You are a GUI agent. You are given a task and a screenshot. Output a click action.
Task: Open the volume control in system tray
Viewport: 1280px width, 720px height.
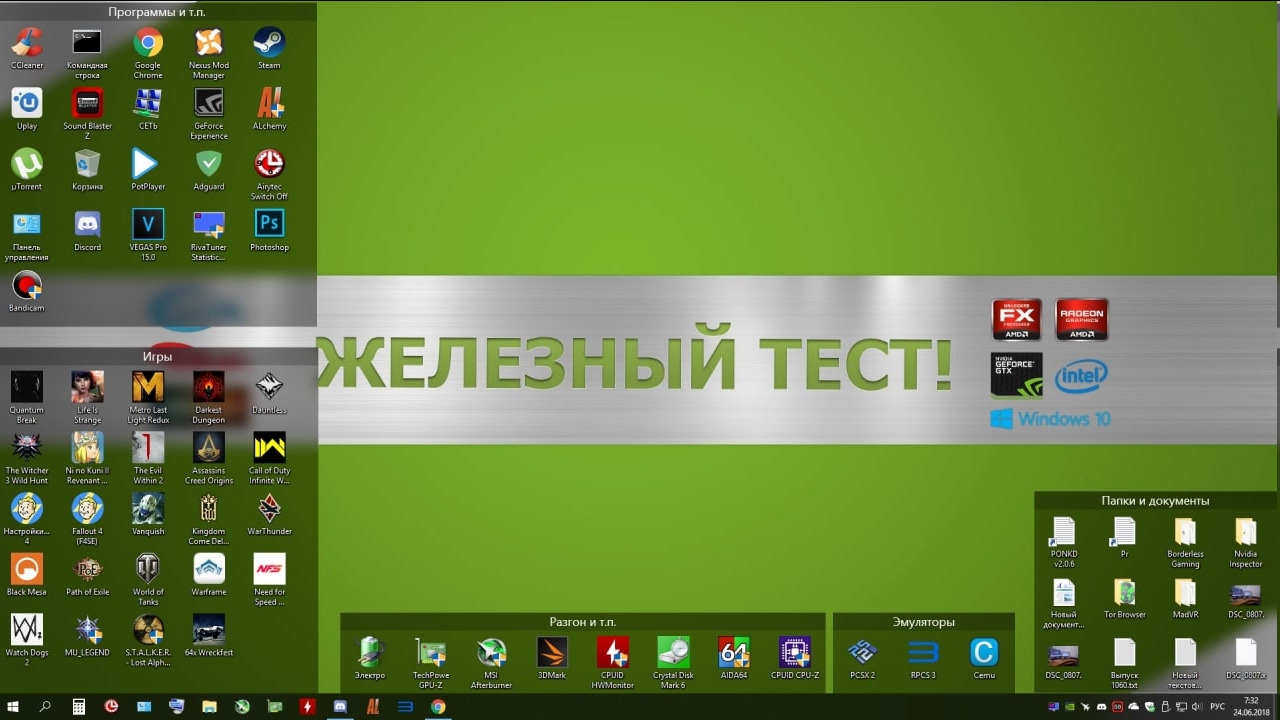[x=1197, y=707]
